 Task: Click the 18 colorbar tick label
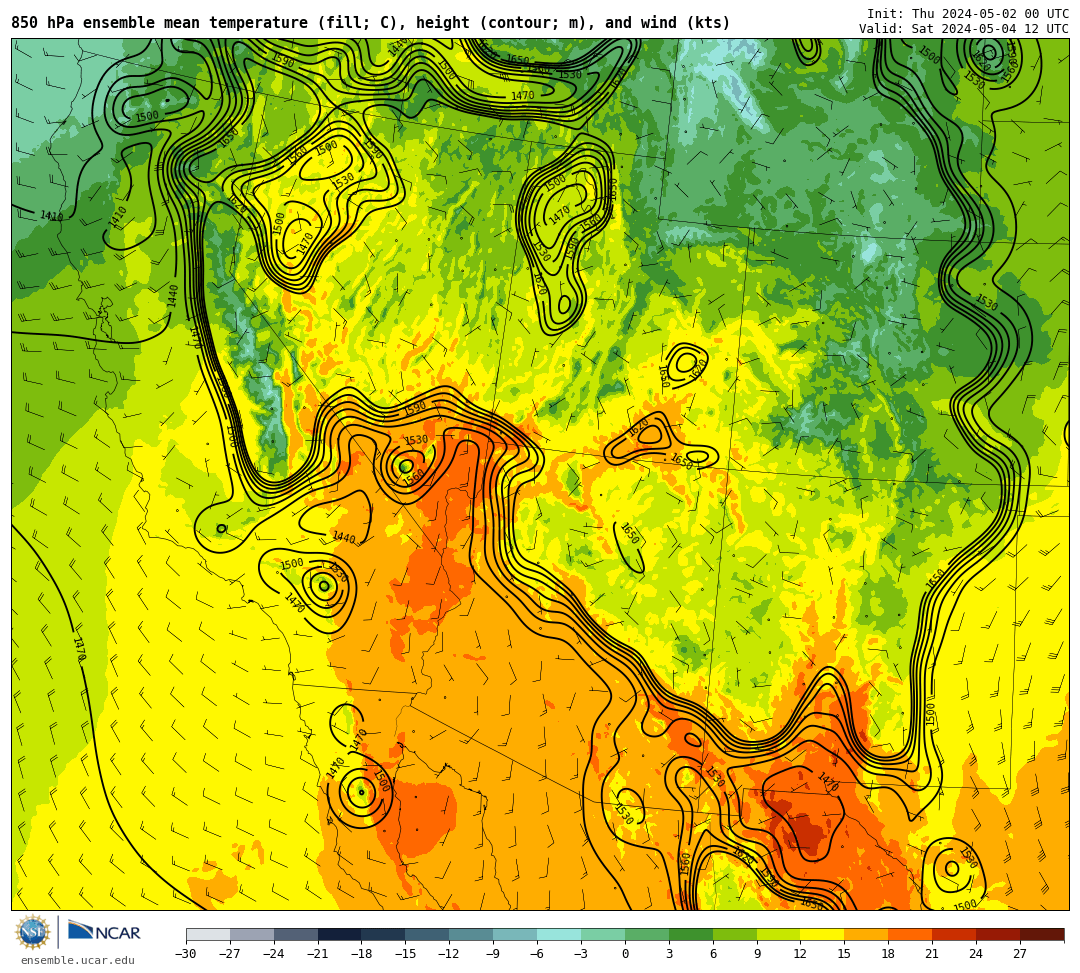click(889, 954)
